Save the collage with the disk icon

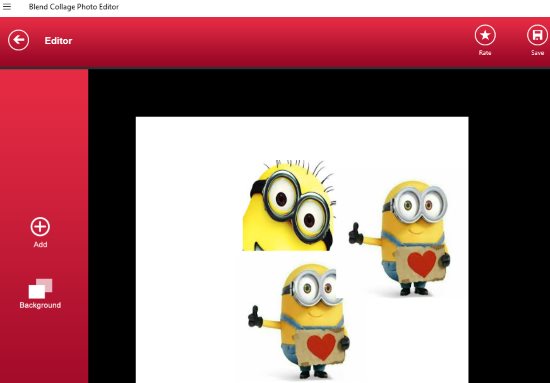(x=537, y=35)
